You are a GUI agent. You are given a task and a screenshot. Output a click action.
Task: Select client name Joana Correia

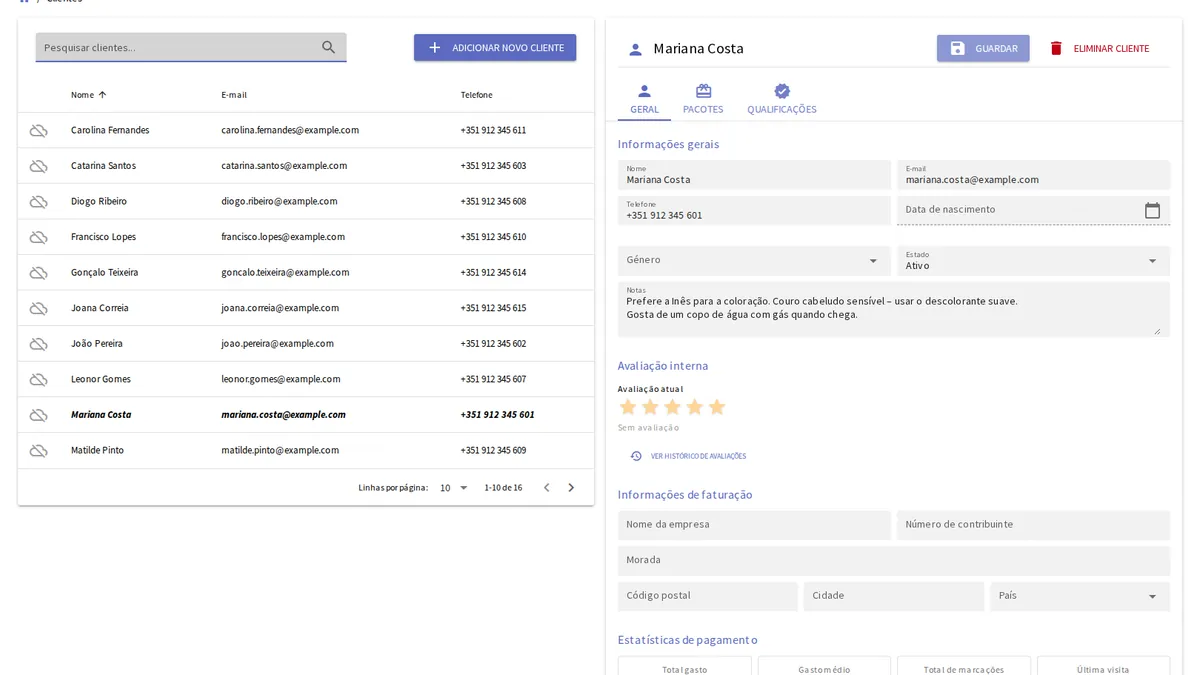coord(100,308)
